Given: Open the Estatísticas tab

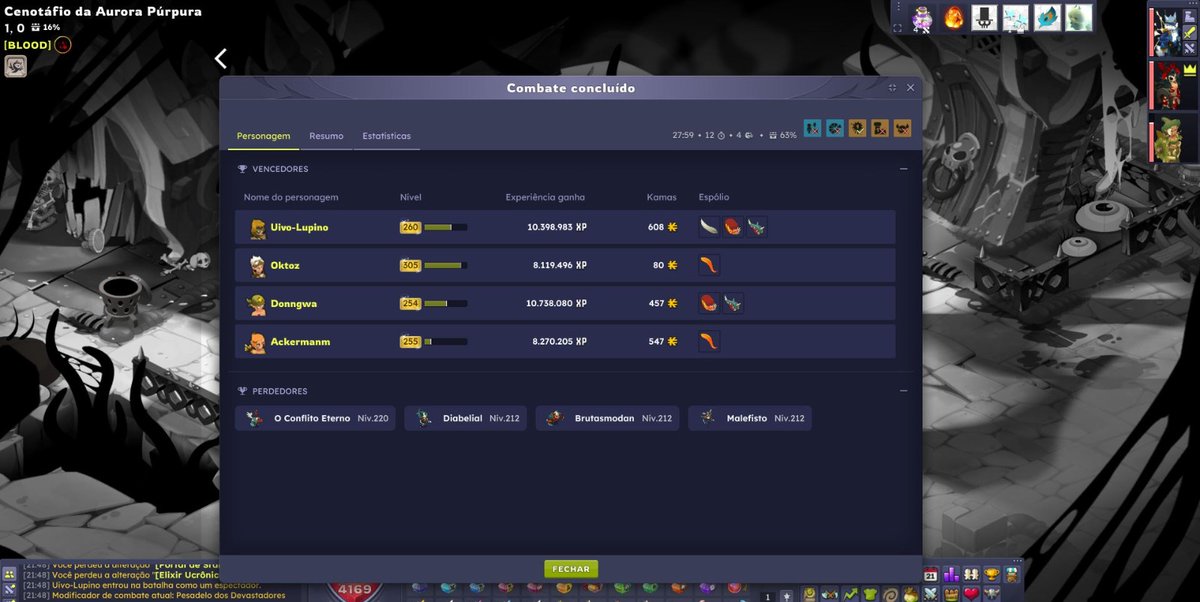Looking at the screenshot, I should point(386,136).
